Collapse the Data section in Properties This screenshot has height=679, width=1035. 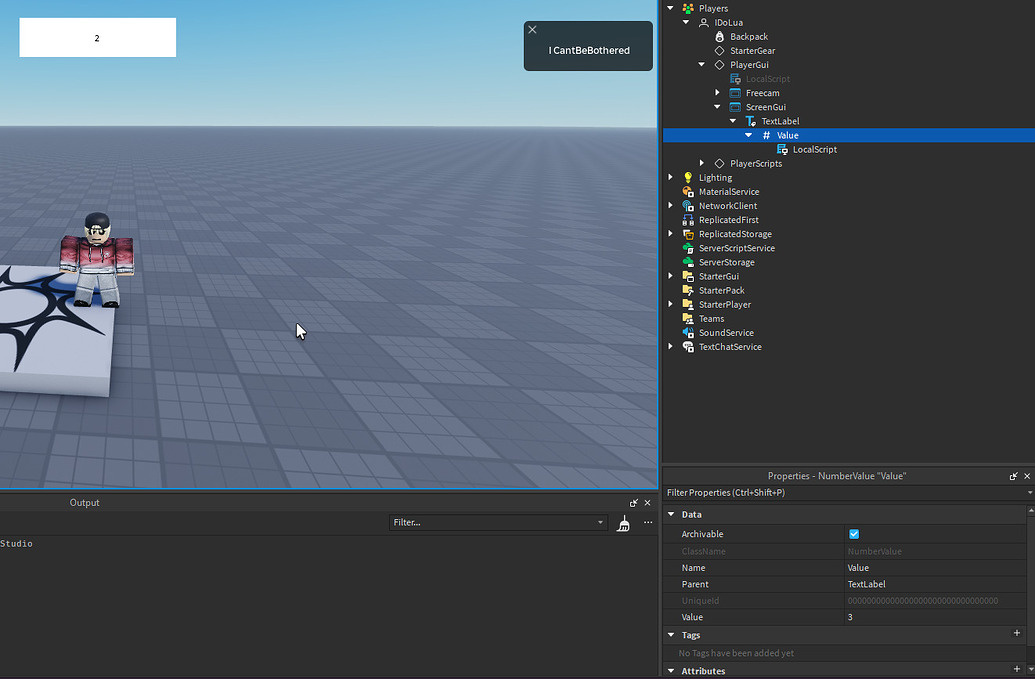pyautogui.click(x=671, y=514)
